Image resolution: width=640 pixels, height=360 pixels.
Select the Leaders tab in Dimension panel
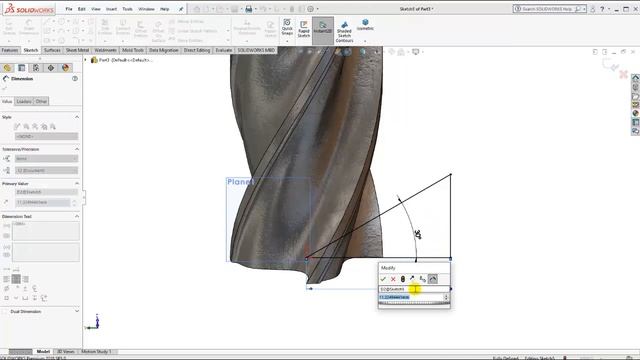[x=24, y=101]
